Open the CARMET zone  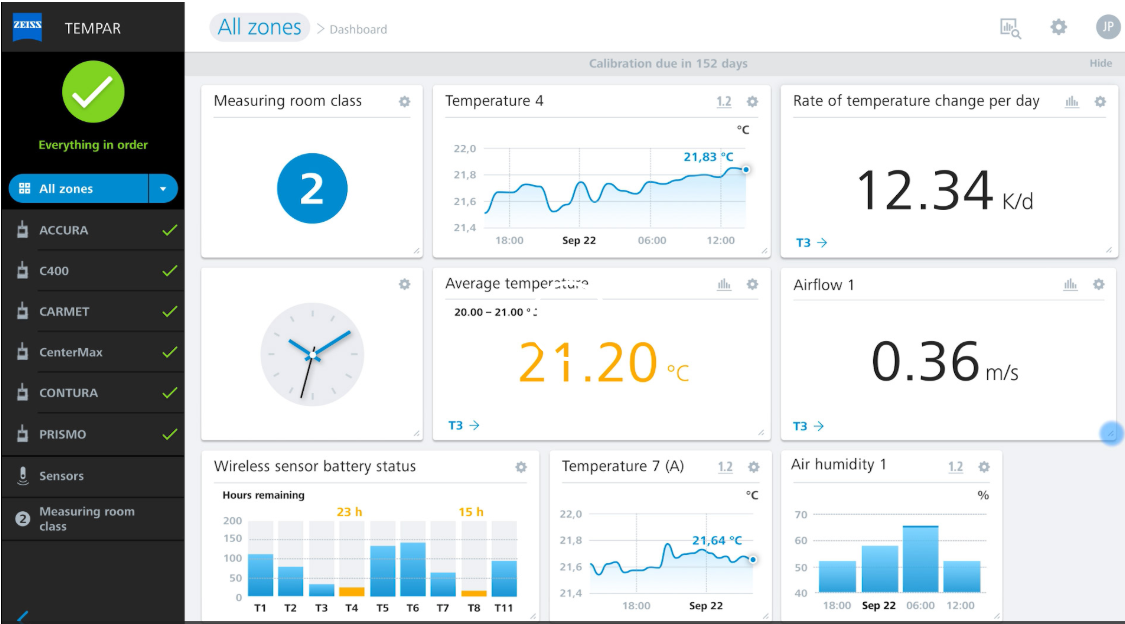(93, 312)
